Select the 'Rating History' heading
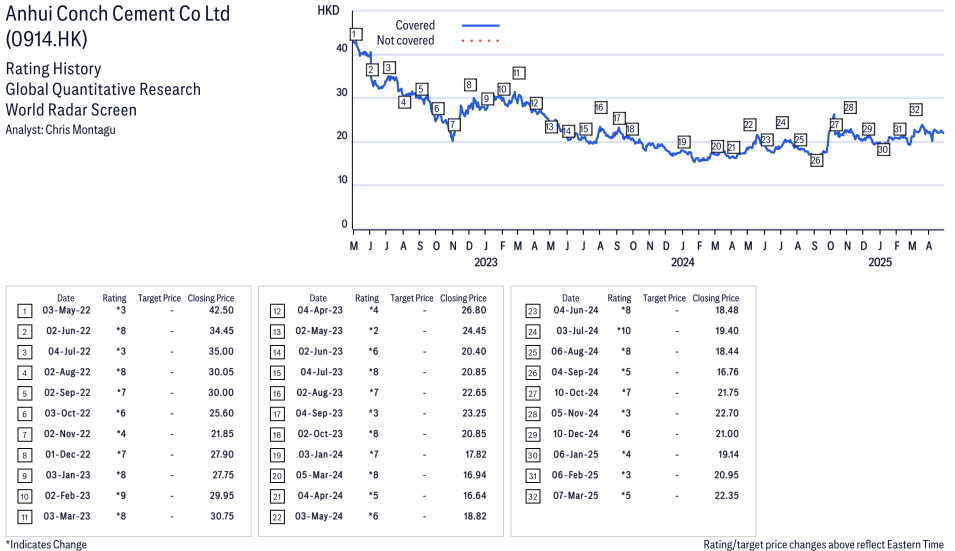Screen dimensions: 955x551 click(54, 69)
